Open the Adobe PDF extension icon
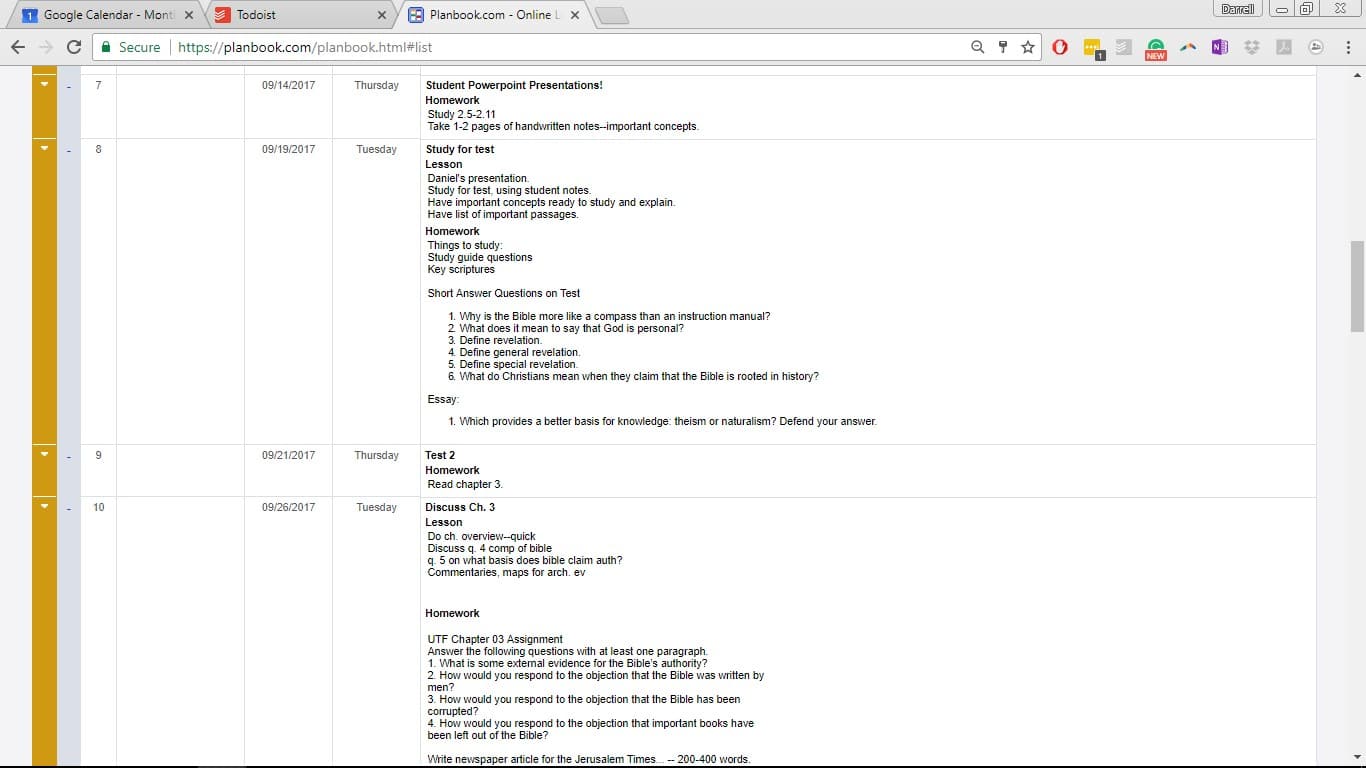Screen dimensions: 1366x768 pos(1284,47)
